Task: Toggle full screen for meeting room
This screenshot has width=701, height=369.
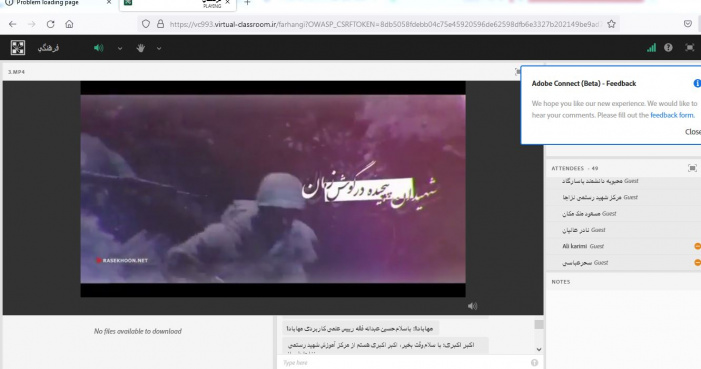Action: (690, 47)
